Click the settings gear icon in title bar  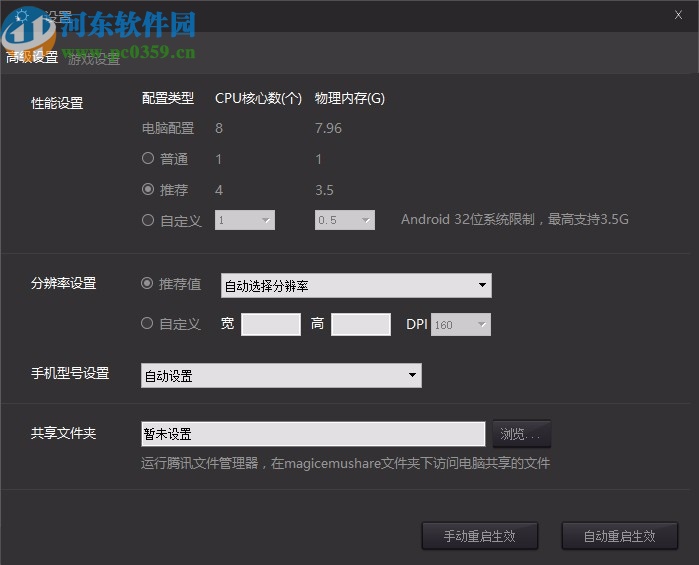tap(21, 16)
